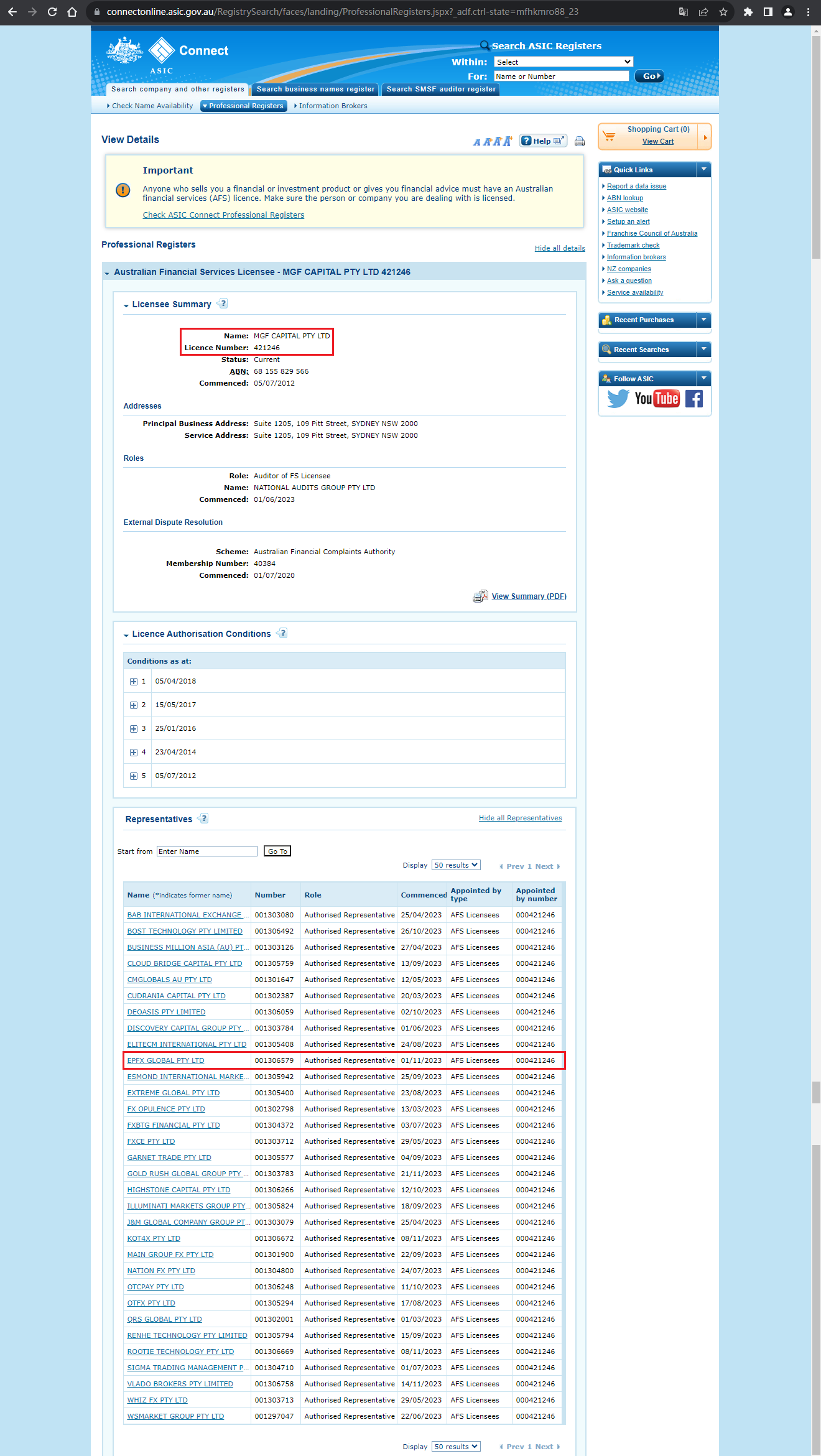Click the browser back arrow

(12, 12)
